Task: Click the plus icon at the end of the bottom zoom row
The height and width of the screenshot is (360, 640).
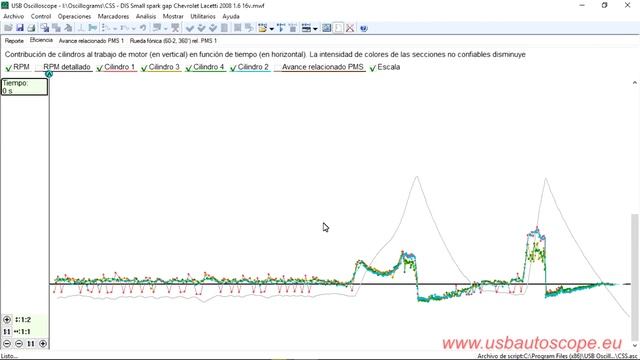Action: [x=43, y=344]
